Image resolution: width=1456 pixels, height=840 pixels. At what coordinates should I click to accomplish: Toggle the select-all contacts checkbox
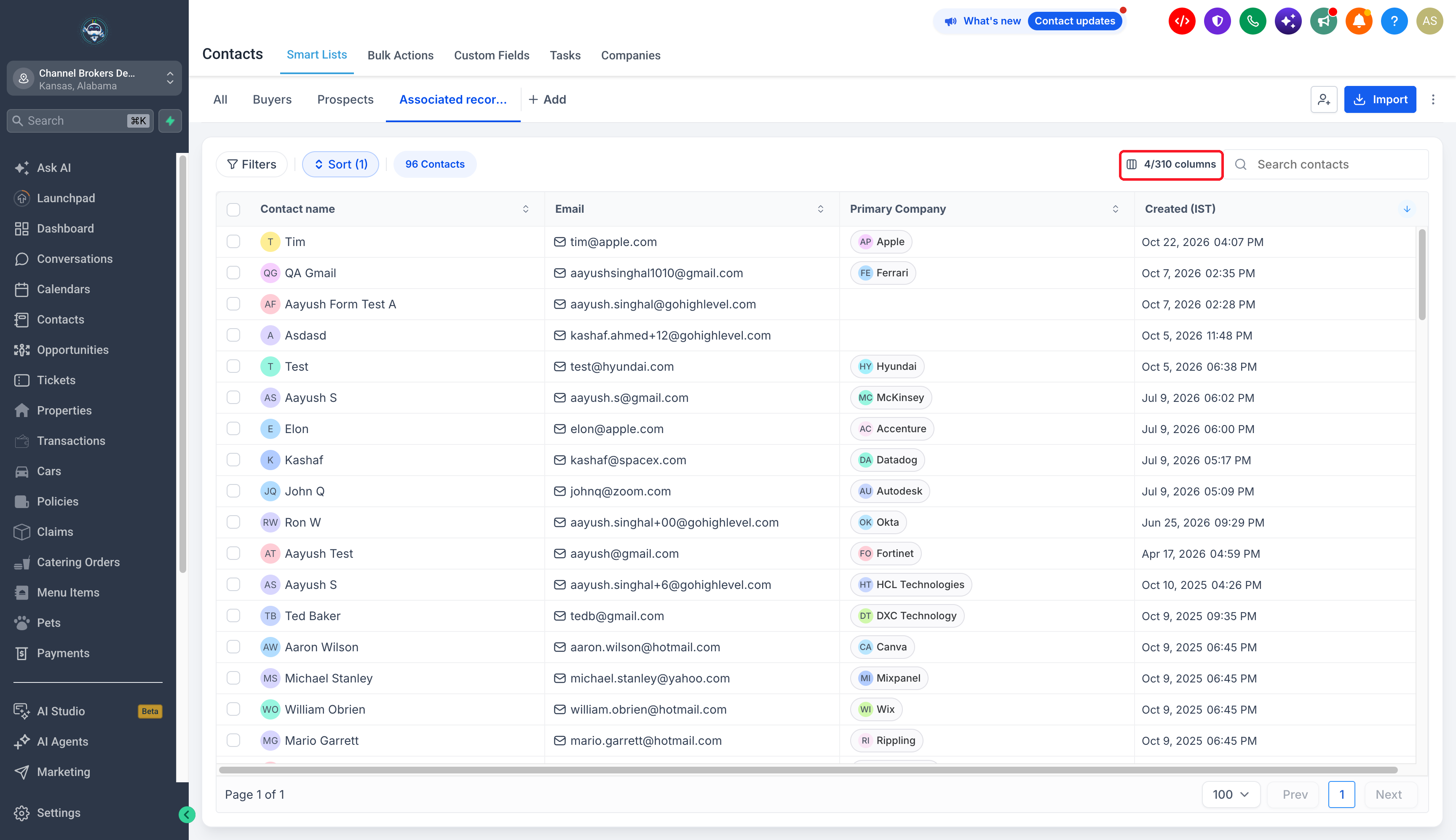(x=233, y=209)
